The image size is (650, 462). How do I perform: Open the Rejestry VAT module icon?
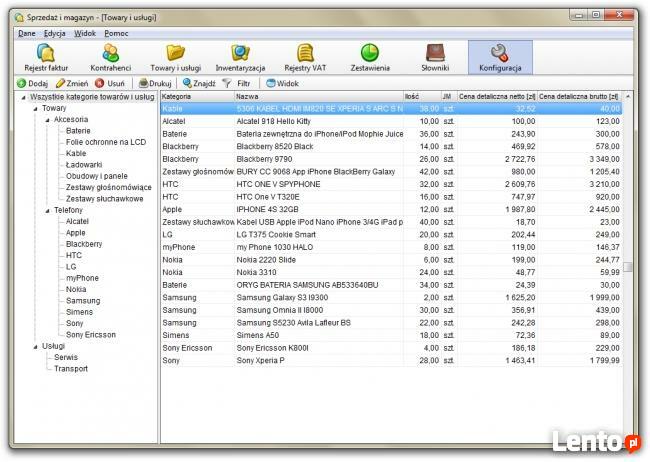[x=305, y=57]
